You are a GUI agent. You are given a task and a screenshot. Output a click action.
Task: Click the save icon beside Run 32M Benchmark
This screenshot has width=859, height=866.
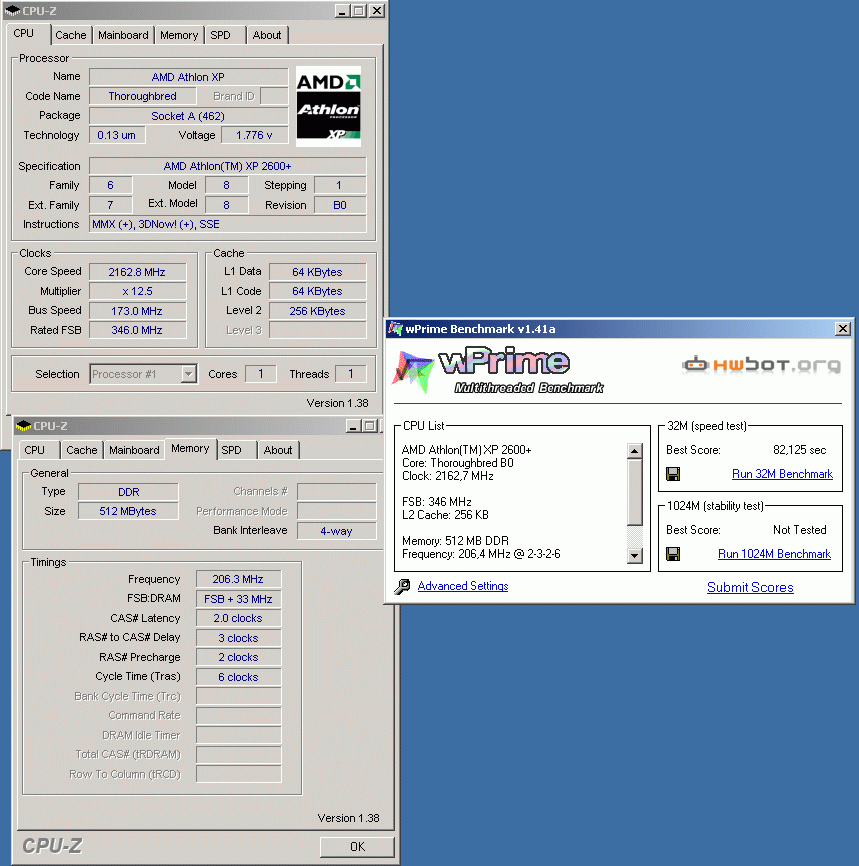673,474
